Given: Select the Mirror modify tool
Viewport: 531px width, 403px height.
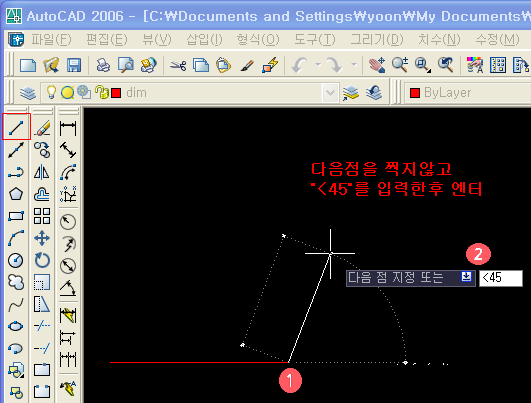Looking at the screenshot, I should click(42, 172).
